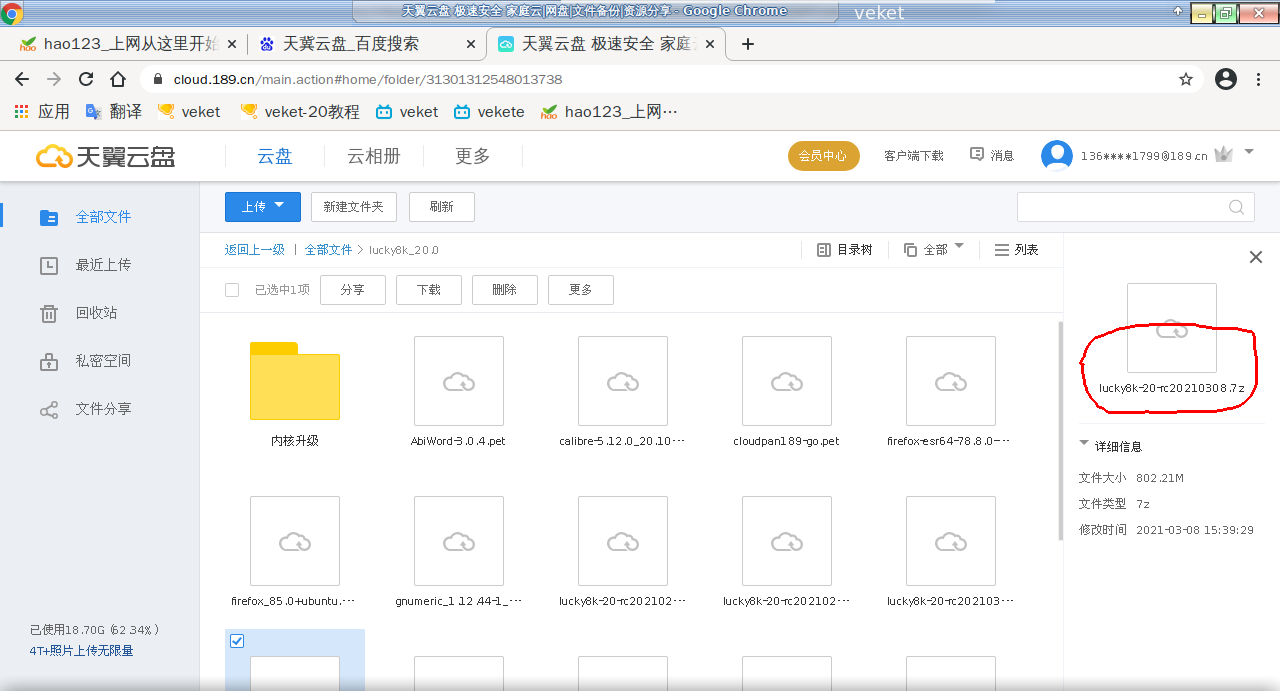The width and height of the screenshot is (1280, 691).
Task: Show 目录树 directory tree
Action: pos(845,250)
